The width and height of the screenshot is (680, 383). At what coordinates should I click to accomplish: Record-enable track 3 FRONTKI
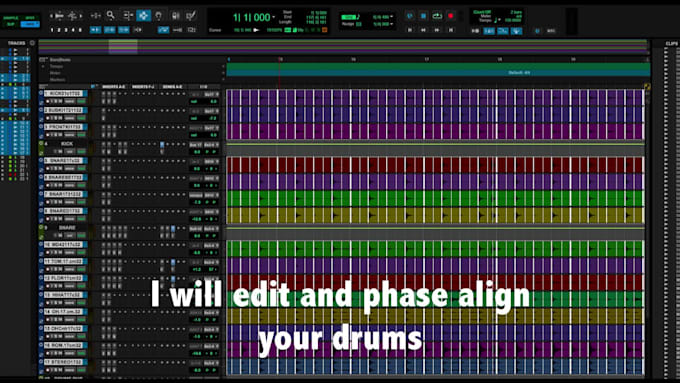tap(48, 135)
